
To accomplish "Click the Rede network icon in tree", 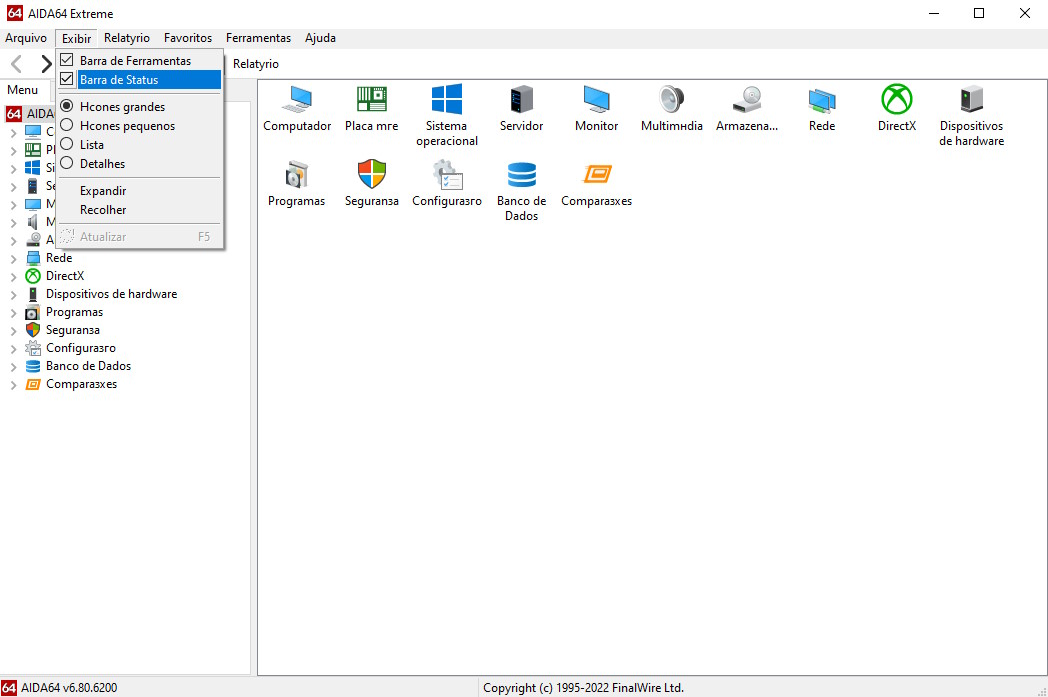I will pos(33,258).
